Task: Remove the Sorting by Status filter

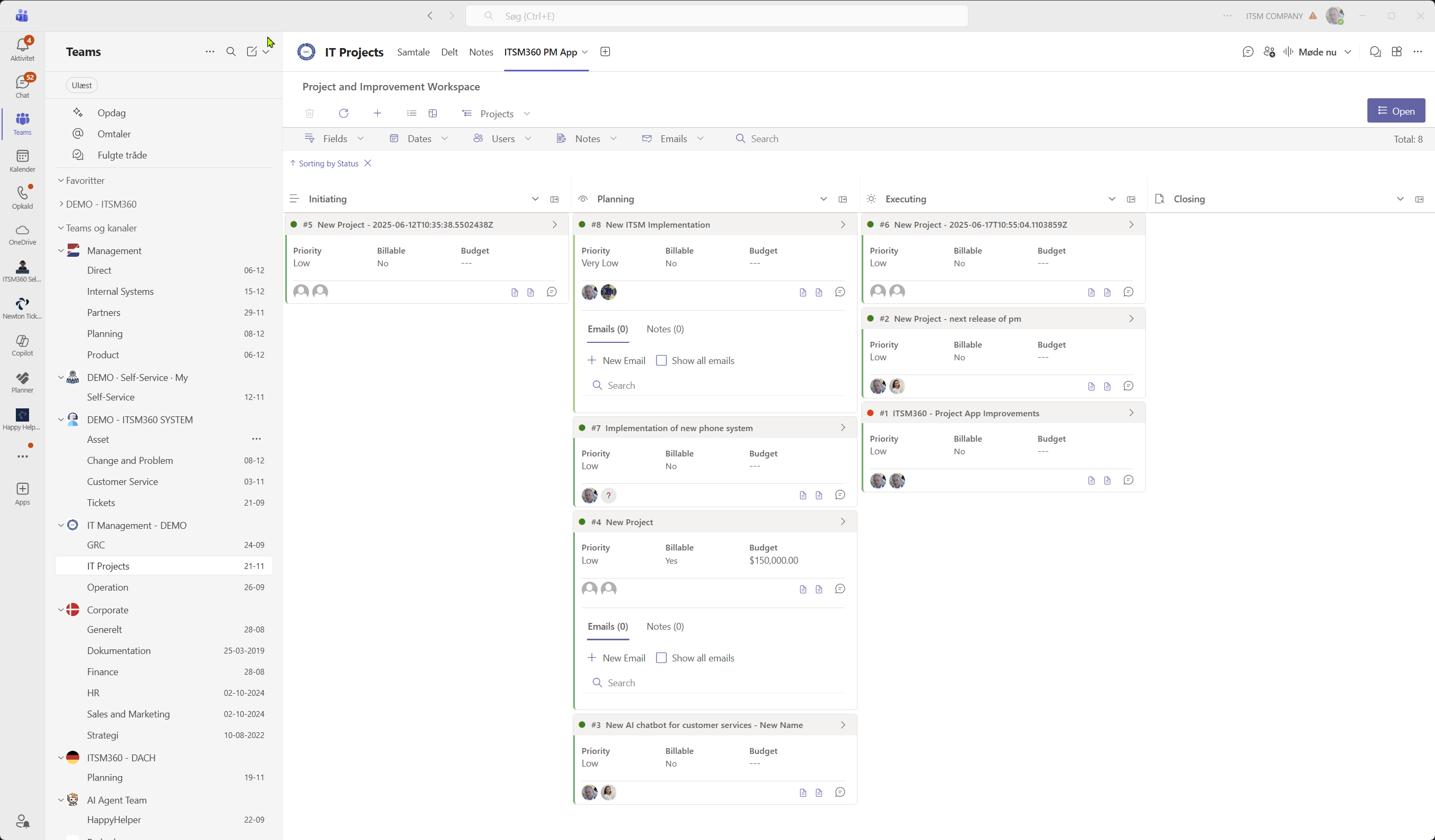Action: click(x=368, y=163)
